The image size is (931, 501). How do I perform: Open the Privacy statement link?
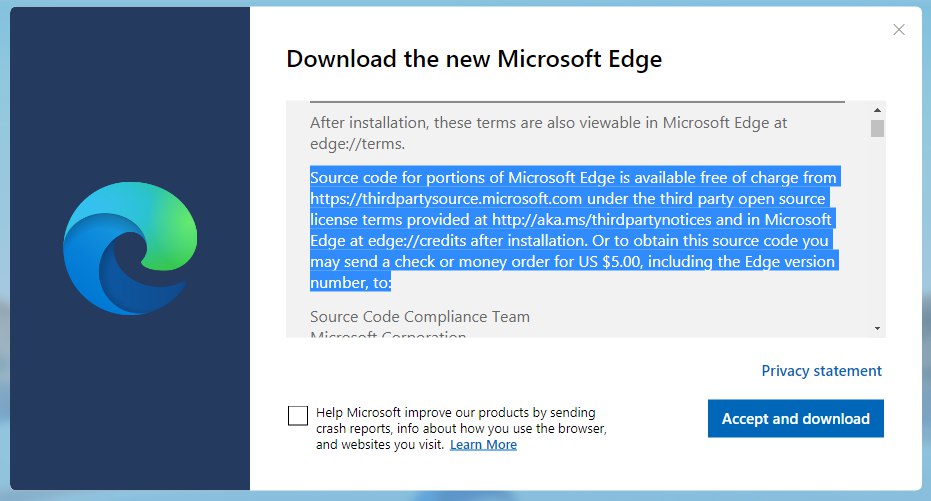click(x=821, y=371)
